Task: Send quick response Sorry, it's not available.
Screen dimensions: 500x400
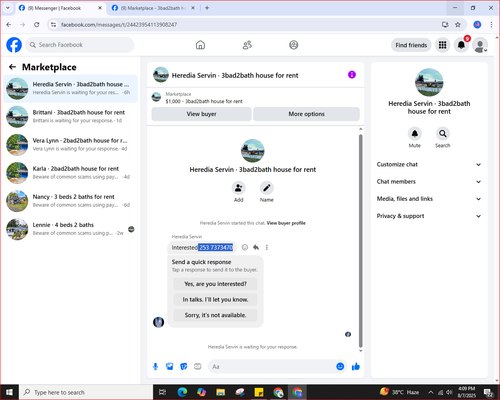Action: coord(215,315)
